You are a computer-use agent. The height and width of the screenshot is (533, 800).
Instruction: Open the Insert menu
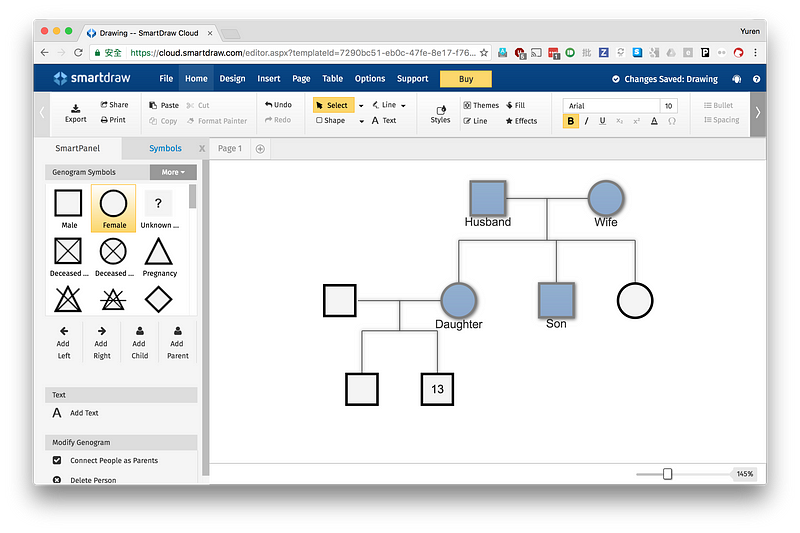(x=268, y=79)
